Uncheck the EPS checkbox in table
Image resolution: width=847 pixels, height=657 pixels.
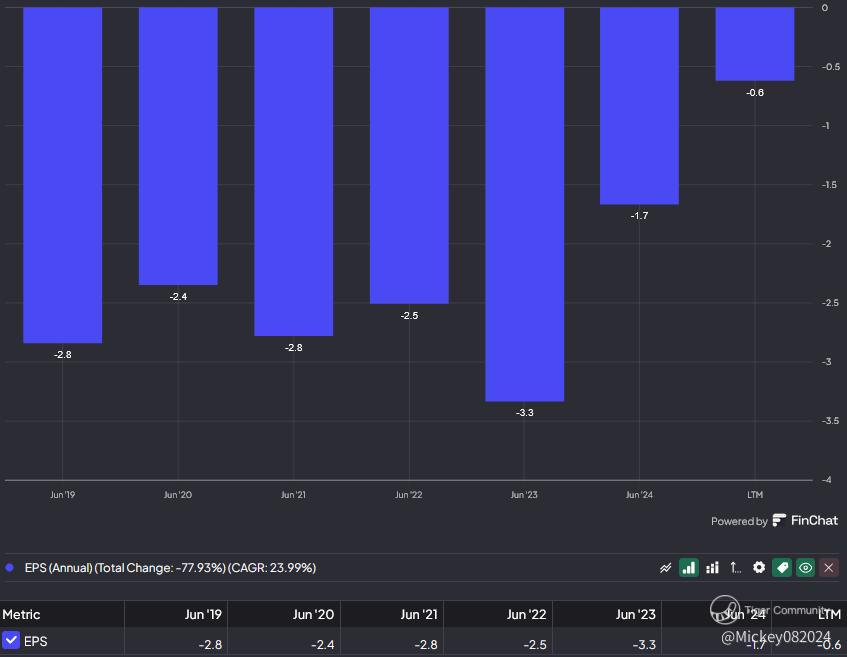point(11,640)
